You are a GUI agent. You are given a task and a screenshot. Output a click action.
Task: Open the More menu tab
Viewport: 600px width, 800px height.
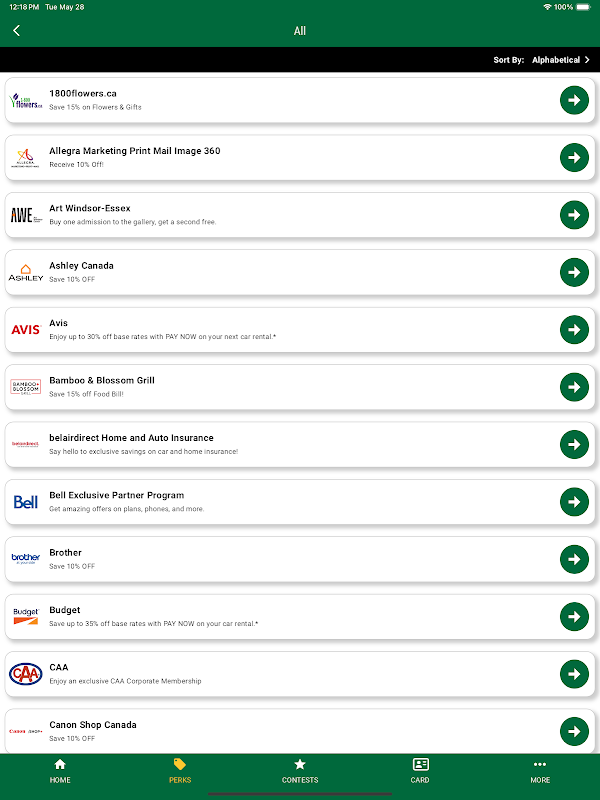click(x=540, y=770)
